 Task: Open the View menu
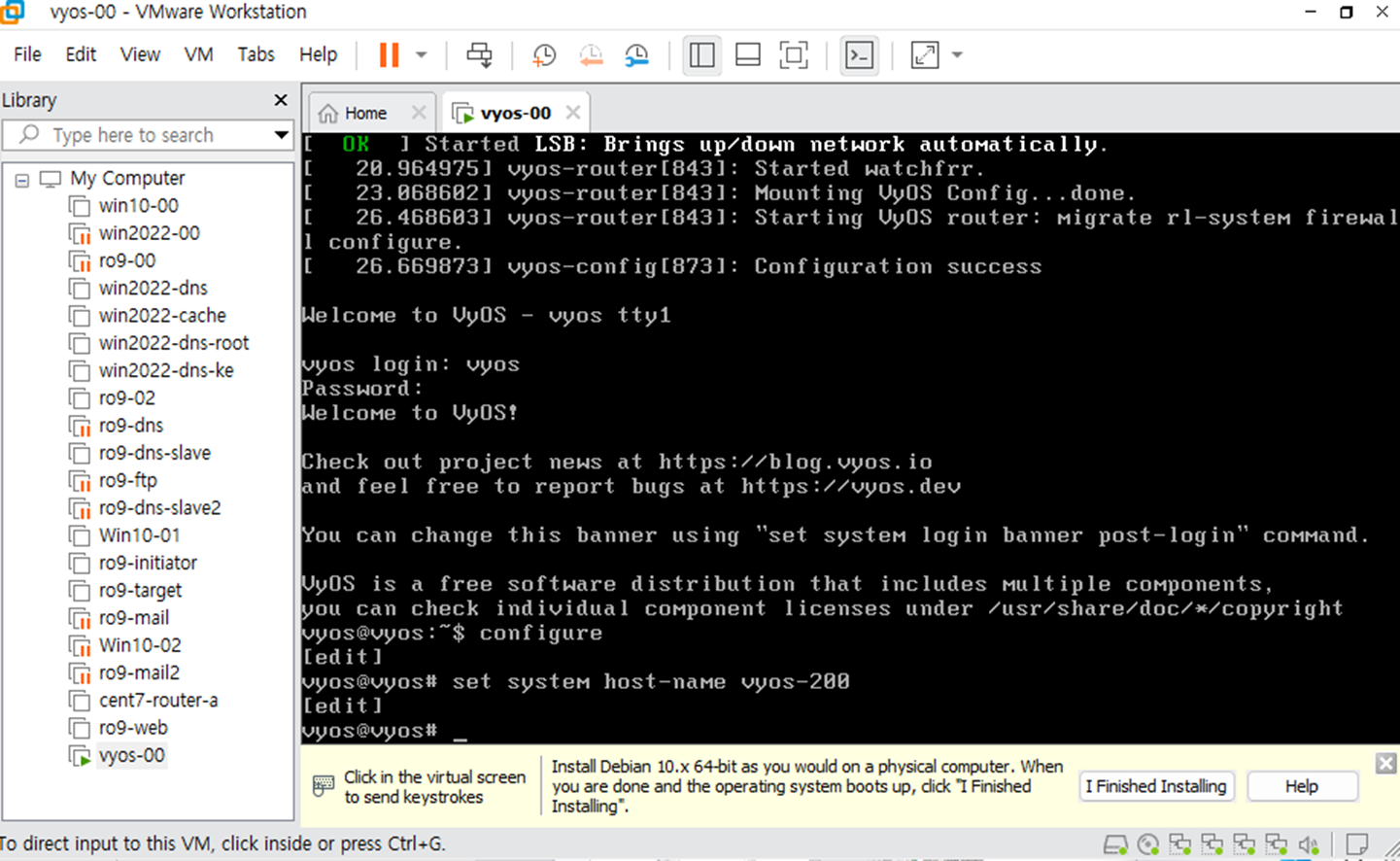pos(140,54)
